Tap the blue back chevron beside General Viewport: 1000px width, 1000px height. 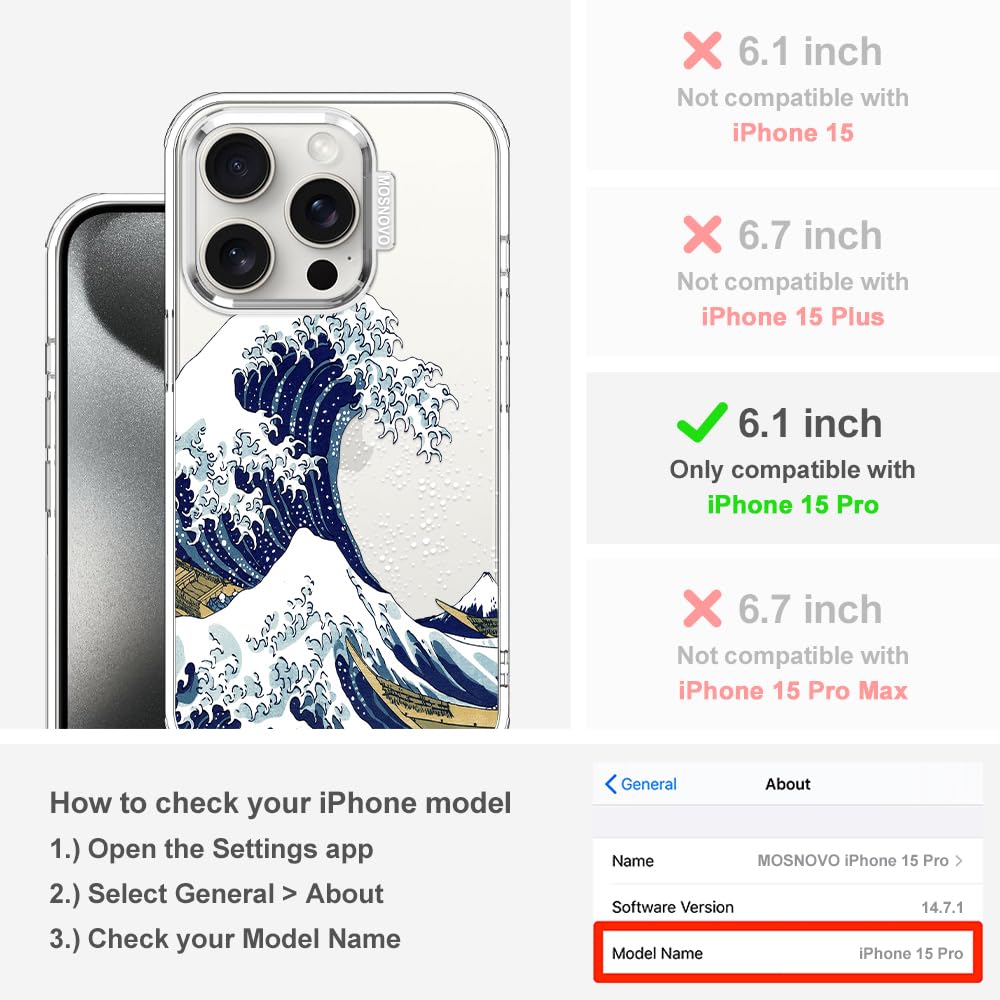pos(611,784)
